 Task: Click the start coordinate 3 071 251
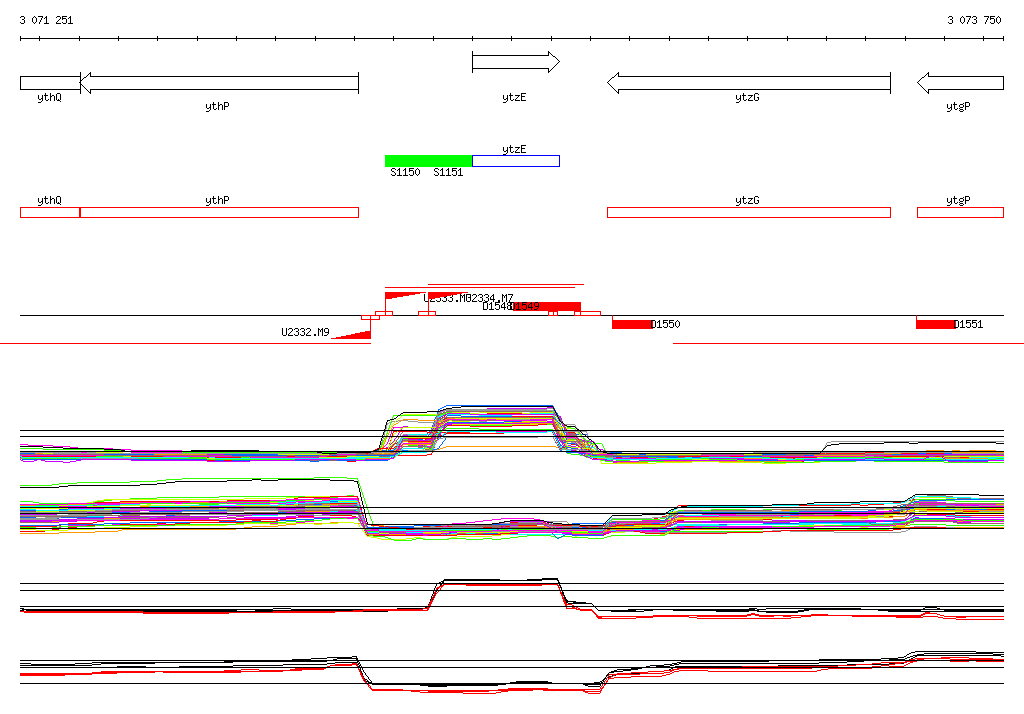point(46,20)
